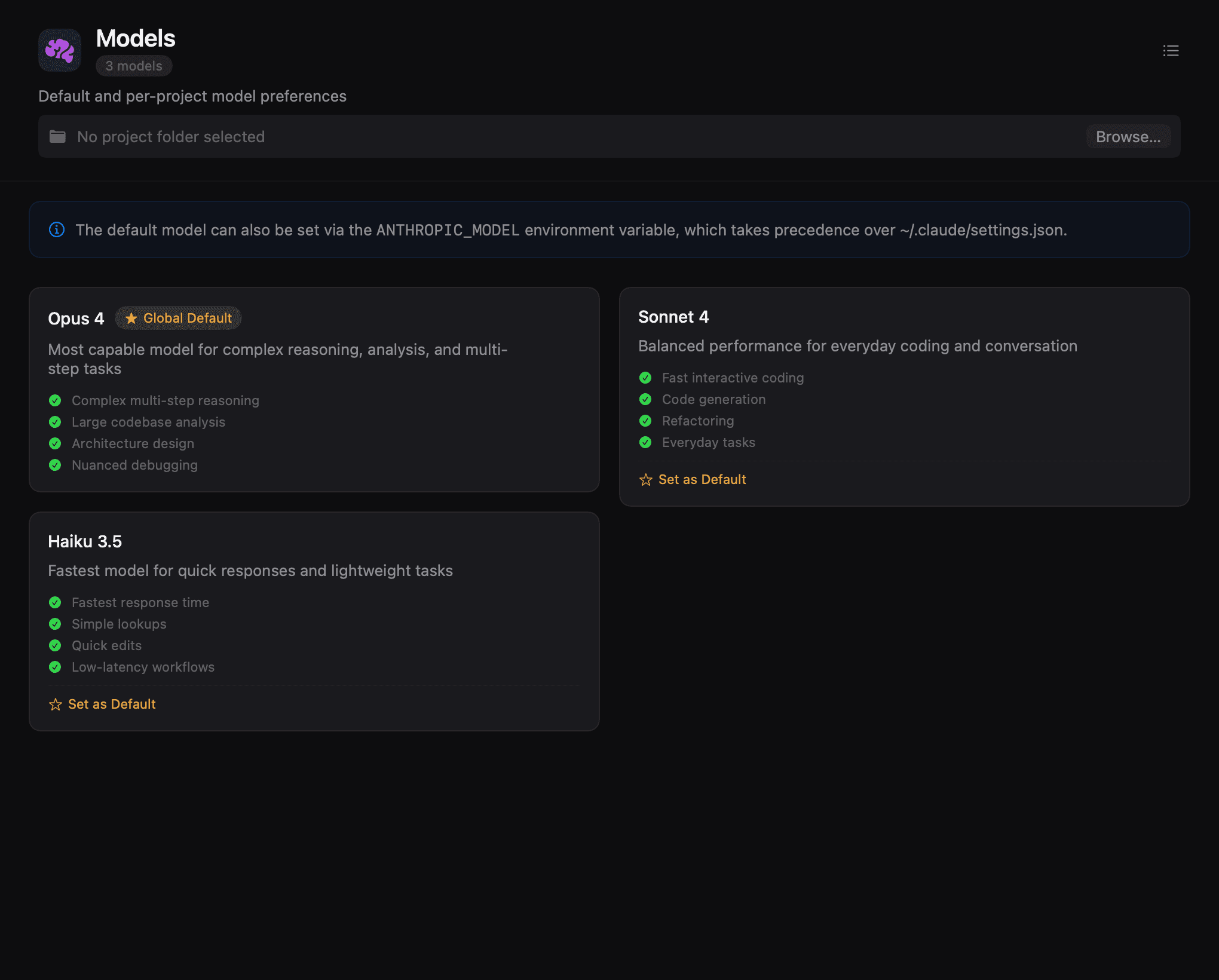Open the list menu icon top right
The width and height of the screenshot is (1219, 980).
[1171, 51]
